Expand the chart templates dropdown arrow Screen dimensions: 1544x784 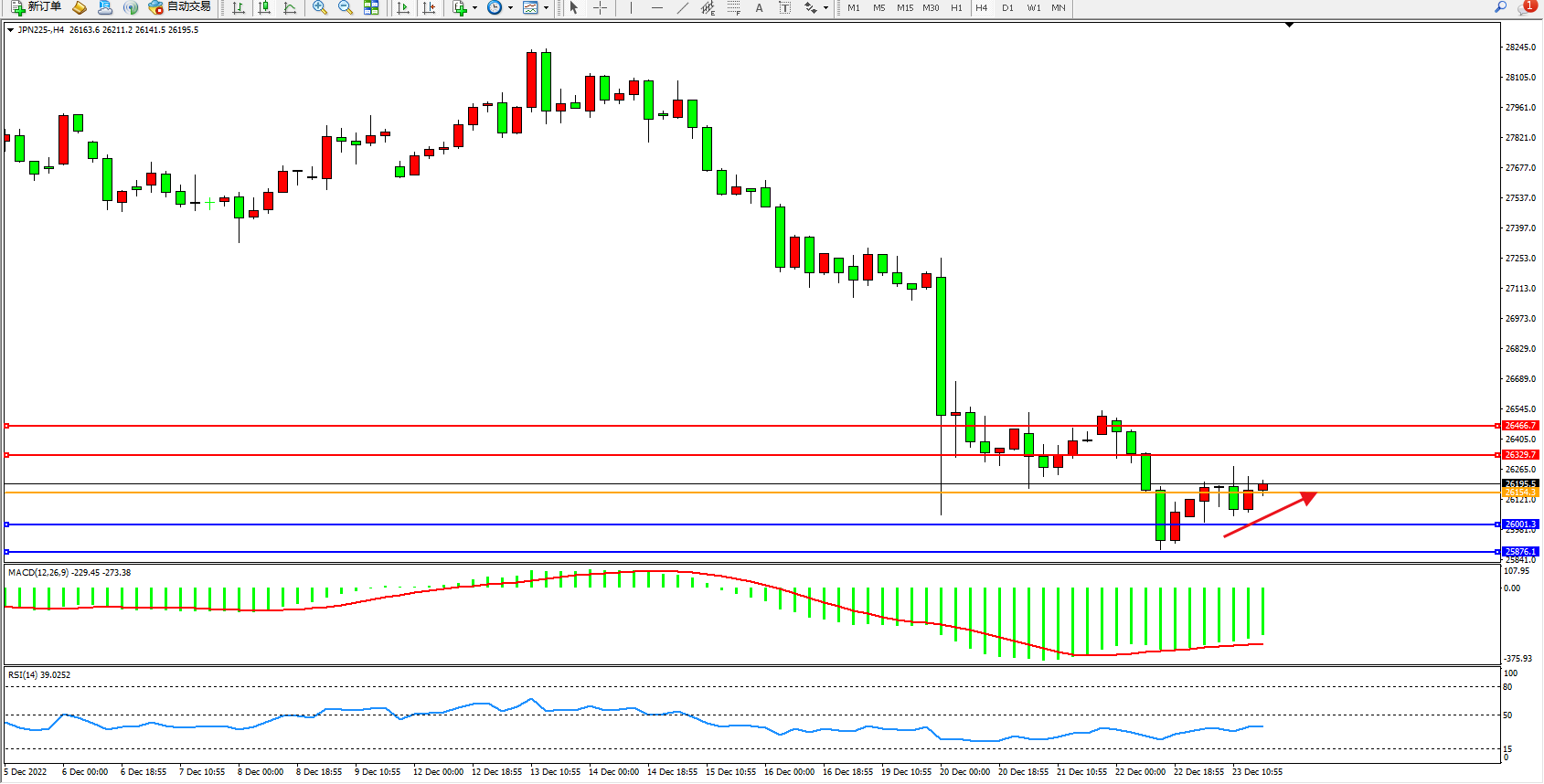pos(546,7)
